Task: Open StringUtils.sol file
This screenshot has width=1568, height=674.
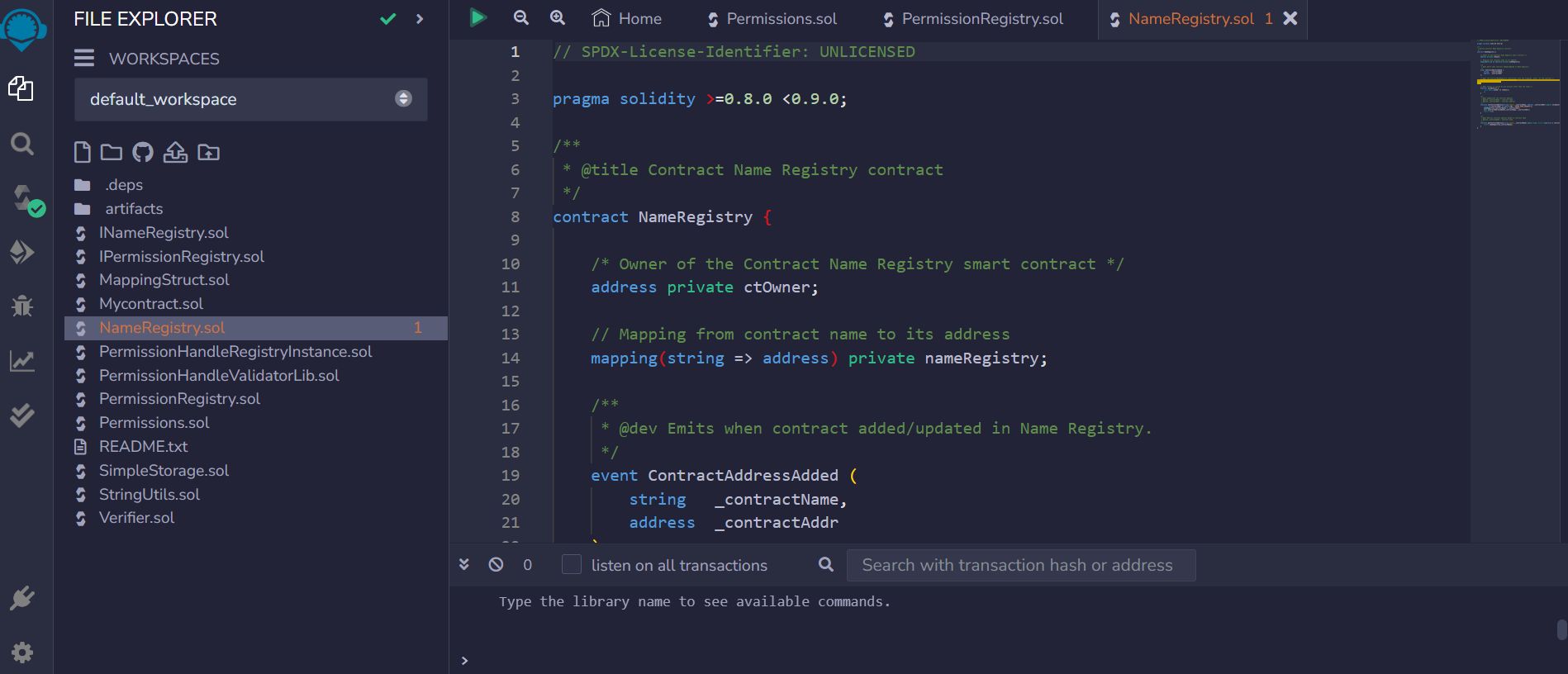Action: tap(149, 495)
